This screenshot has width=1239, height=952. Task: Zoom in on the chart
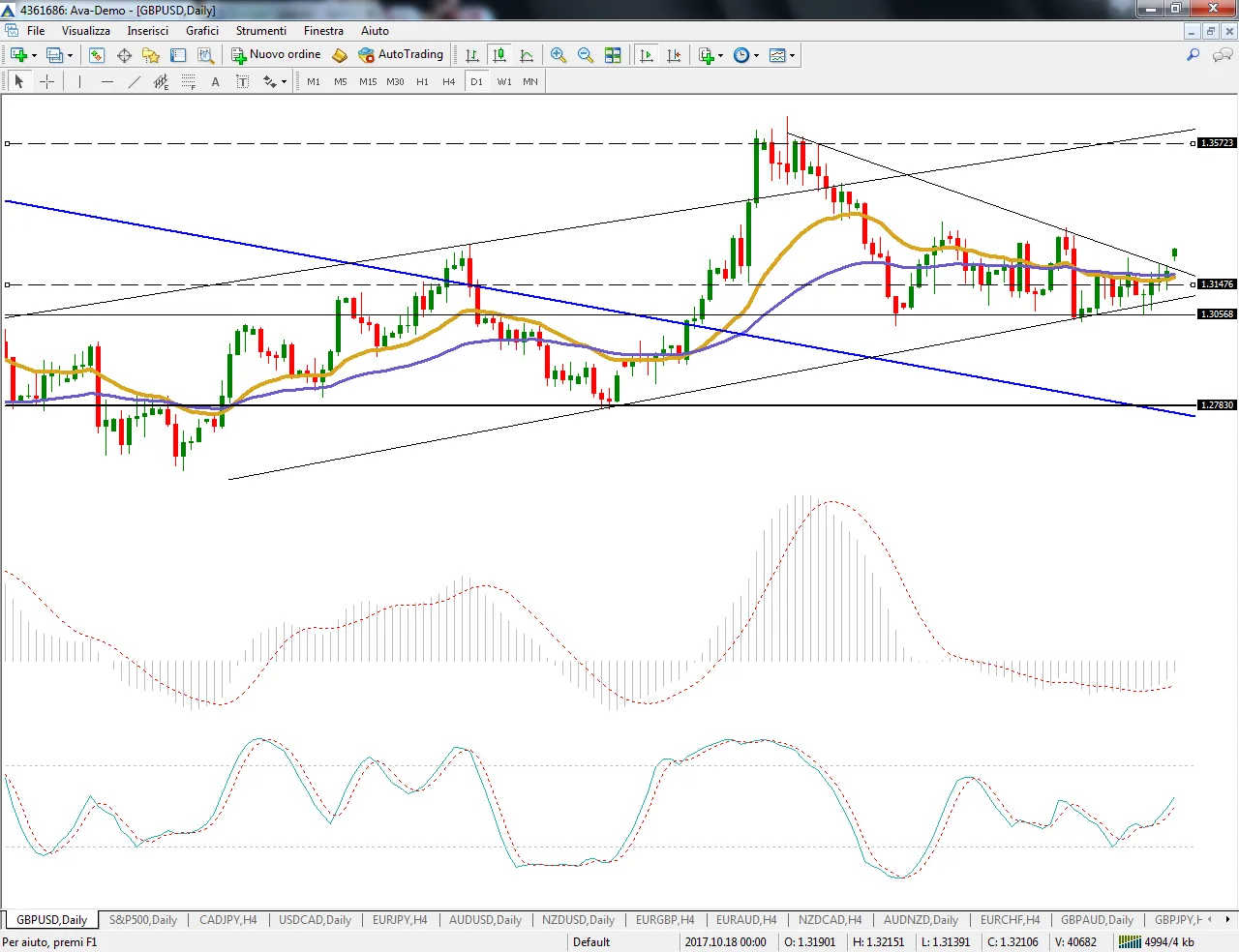click(x=559, y=55)
